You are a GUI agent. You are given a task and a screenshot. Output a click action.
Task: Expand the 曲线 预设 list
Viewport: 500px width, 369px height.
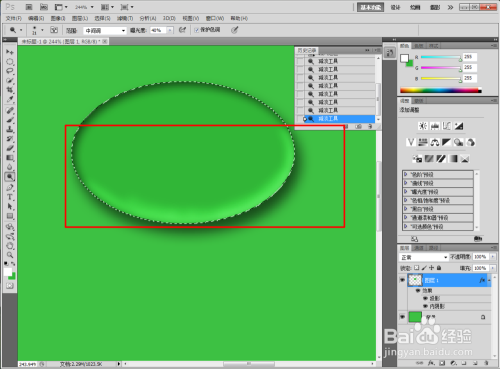[406, 183]
